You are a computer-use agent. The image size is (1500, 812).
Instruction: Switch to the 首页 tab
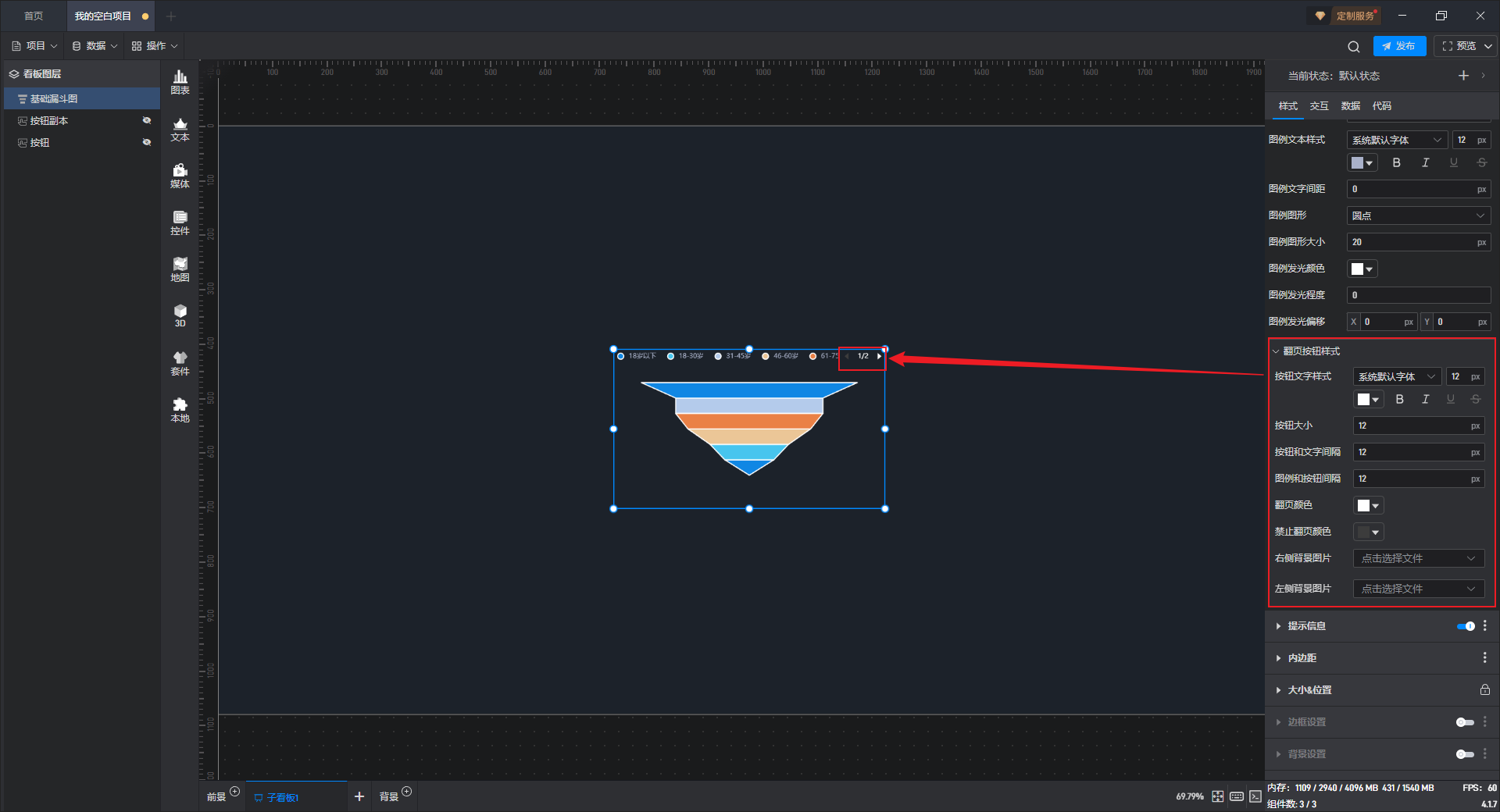pos(34,16)
